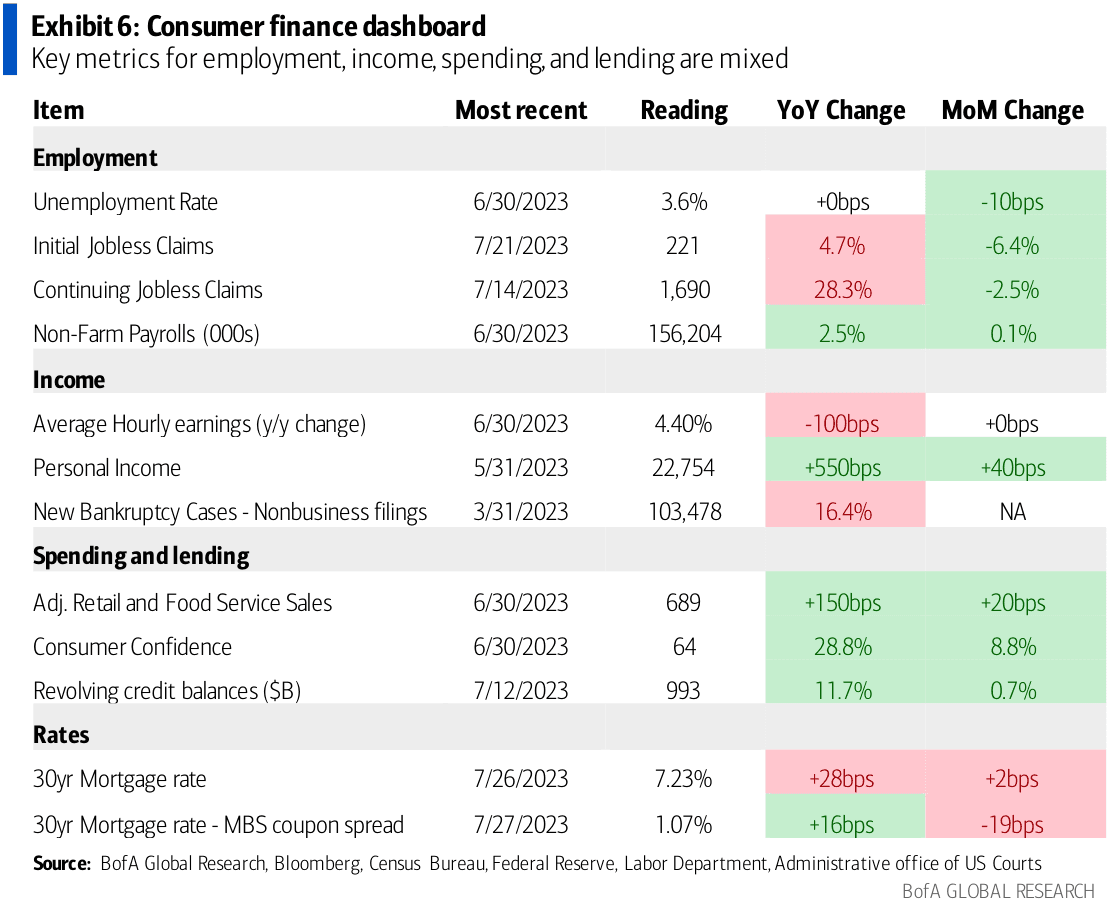Image resolution: width=1114 pixels, height=904 pixels.
Task: Click the 'BofA GLOBAL RESEARCH' footer text
Action: [999, 890]
